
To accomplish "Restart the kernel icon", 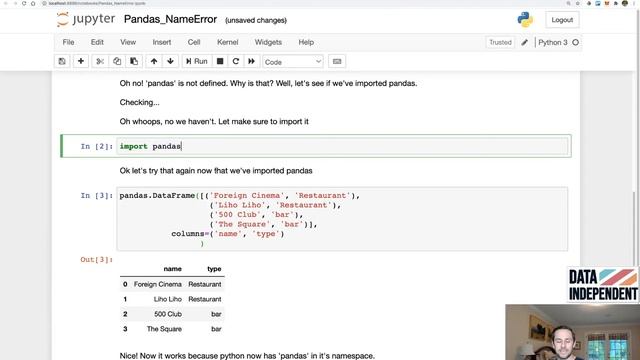I will pos(236,61).
